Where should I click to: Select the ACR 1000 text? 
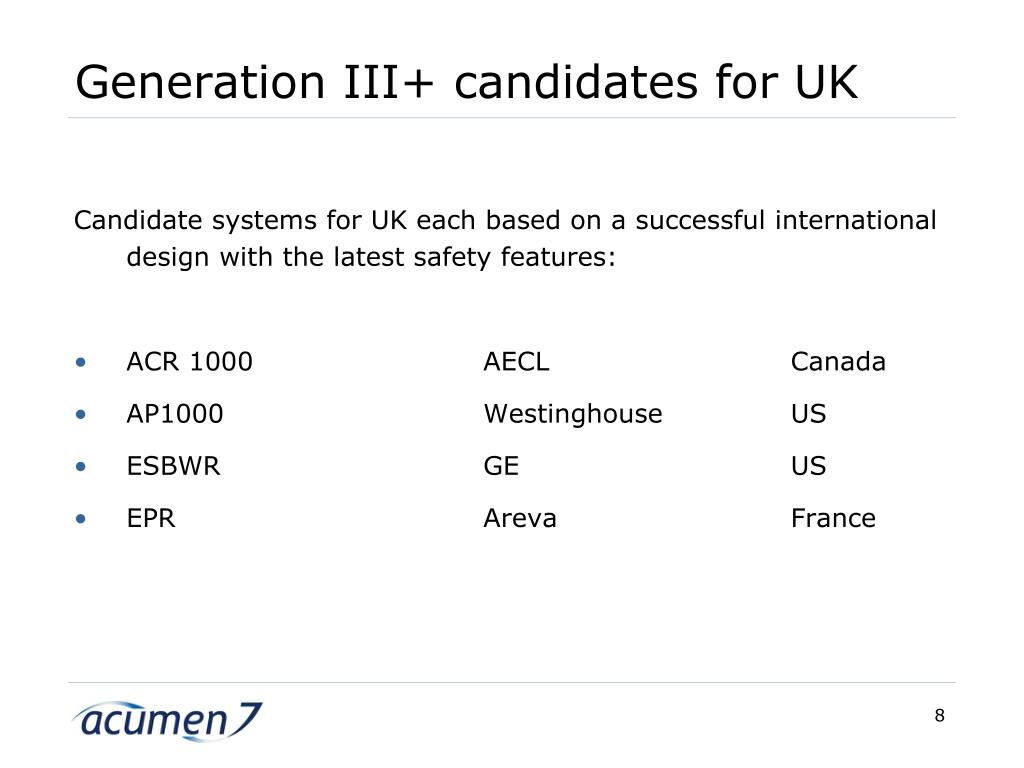point(189,361)
